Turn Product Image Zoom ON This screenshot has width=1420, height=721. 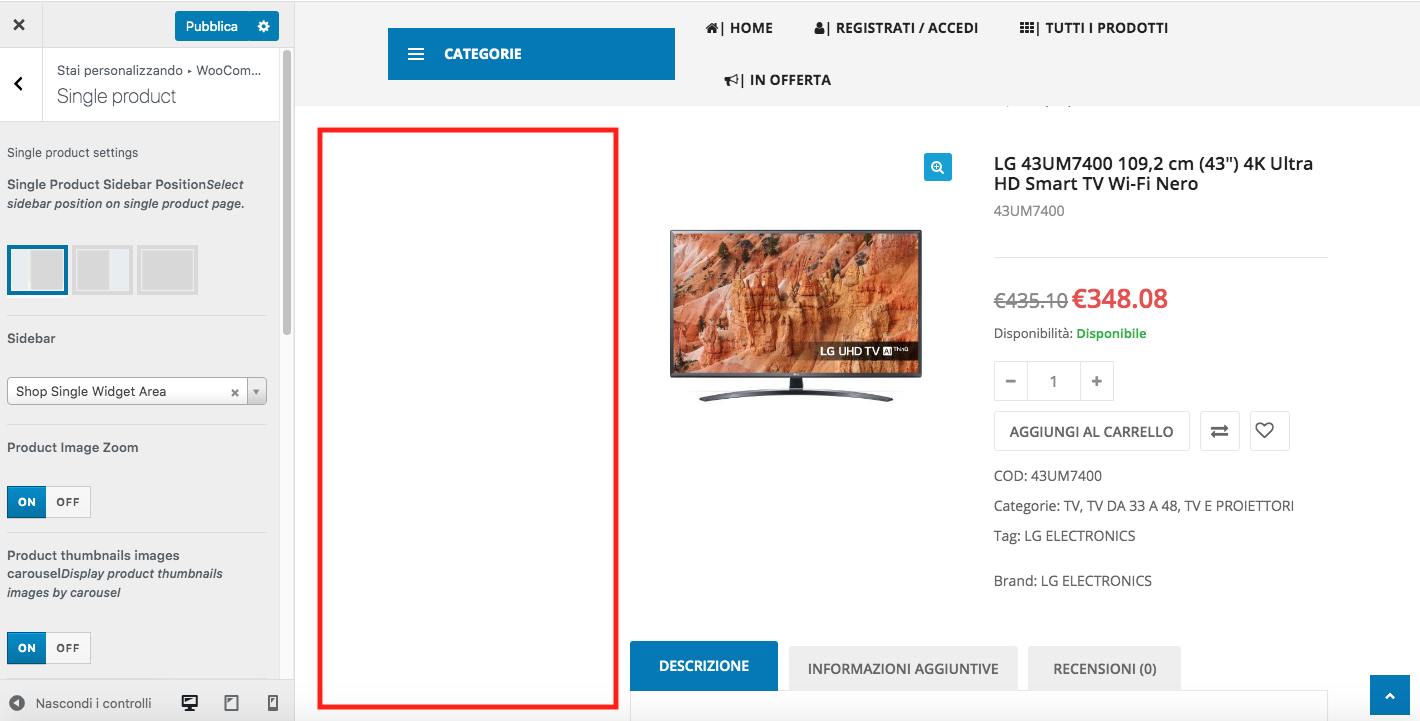point(27,502)
